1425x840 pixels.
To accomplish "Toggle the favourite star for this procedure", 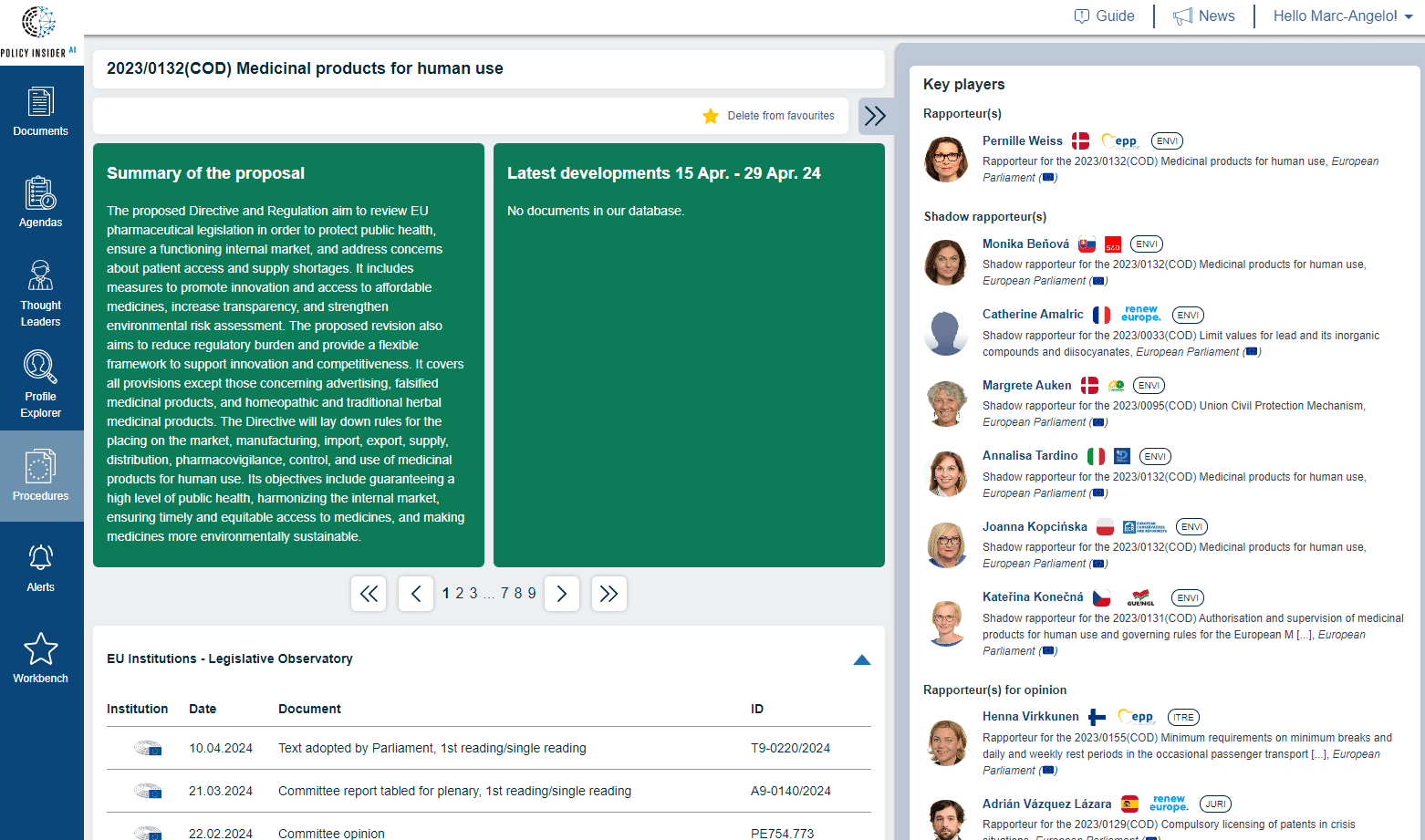I will (x=711, y=116).
